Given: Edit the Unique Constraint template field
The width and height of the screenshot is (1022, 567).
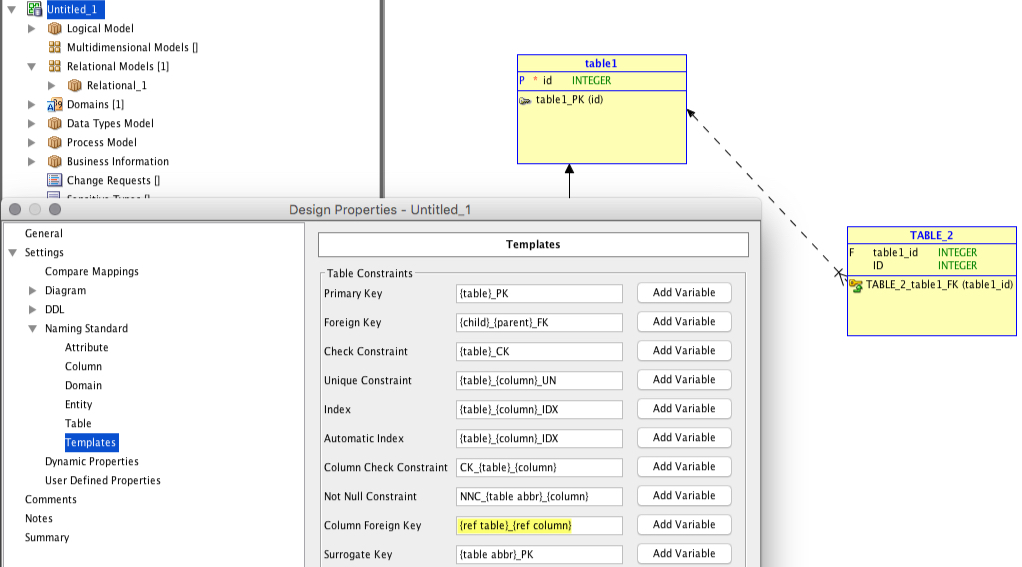Looking at the screenshot, I should tap(539, 381).
